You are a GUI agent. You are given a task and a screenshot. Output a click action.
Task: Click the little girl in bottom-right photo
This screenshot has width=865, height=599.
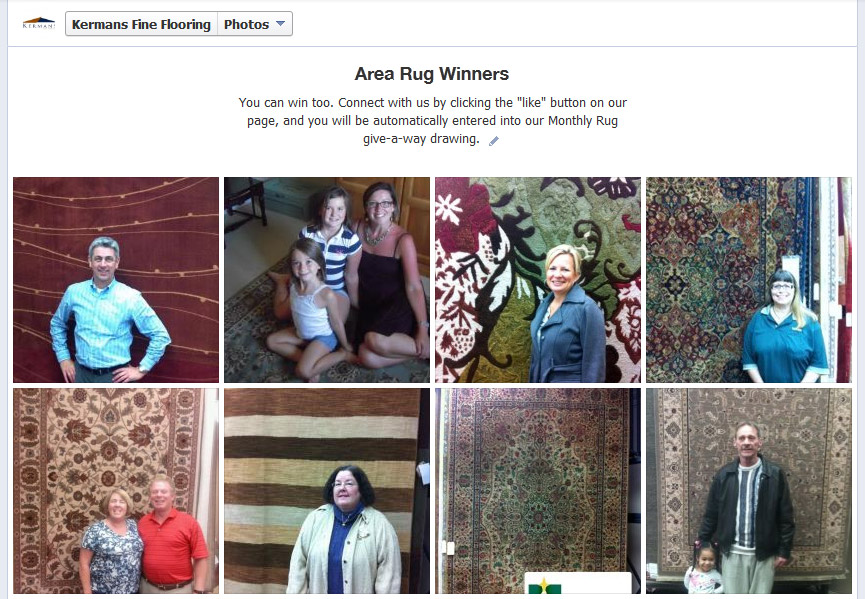[703, 568]
